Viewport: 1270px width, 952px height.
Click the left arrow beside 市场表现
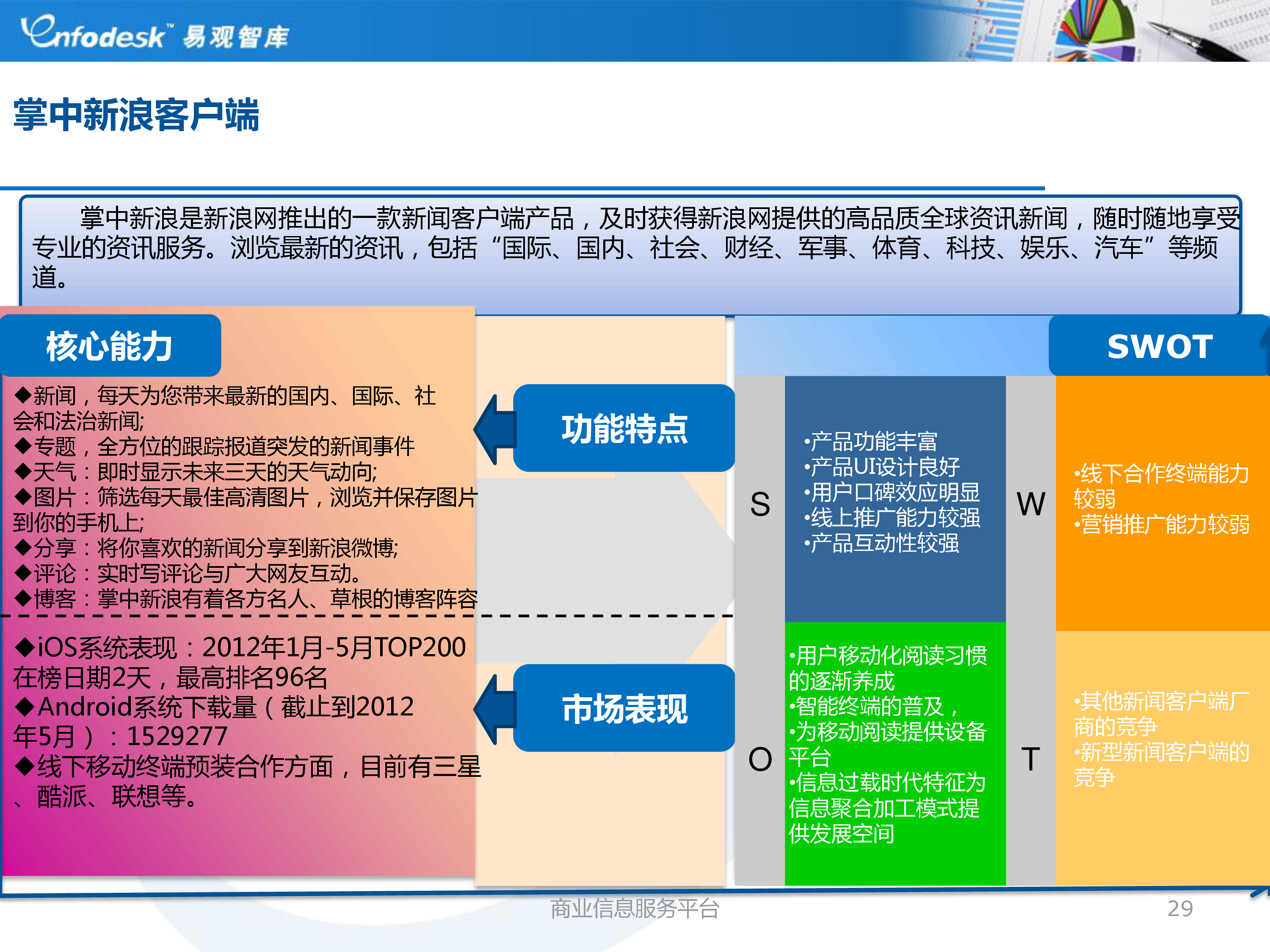click(x=494, y=709)
